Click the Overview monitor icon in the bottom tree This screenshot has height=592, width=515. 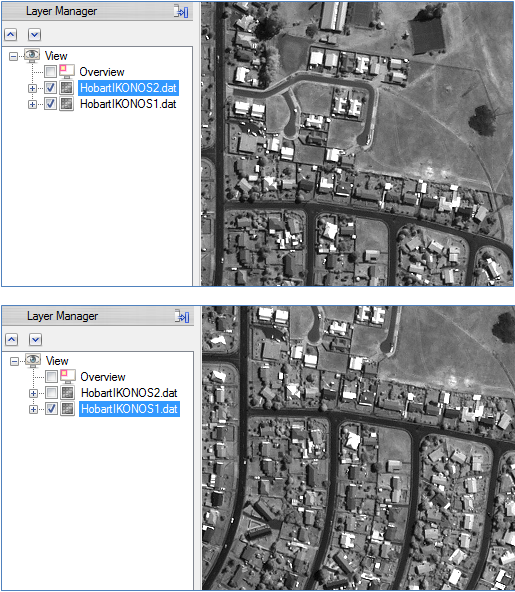68,376
